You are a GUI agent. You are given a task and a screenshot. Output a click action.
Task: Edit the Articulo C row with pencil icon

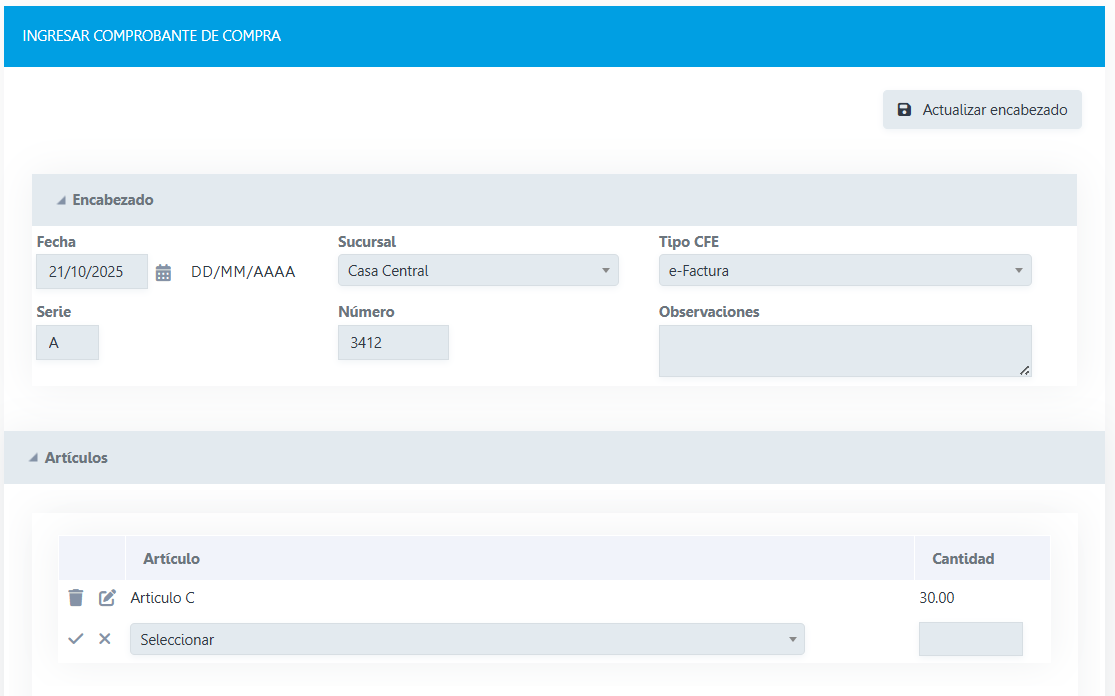pos(107,598)
